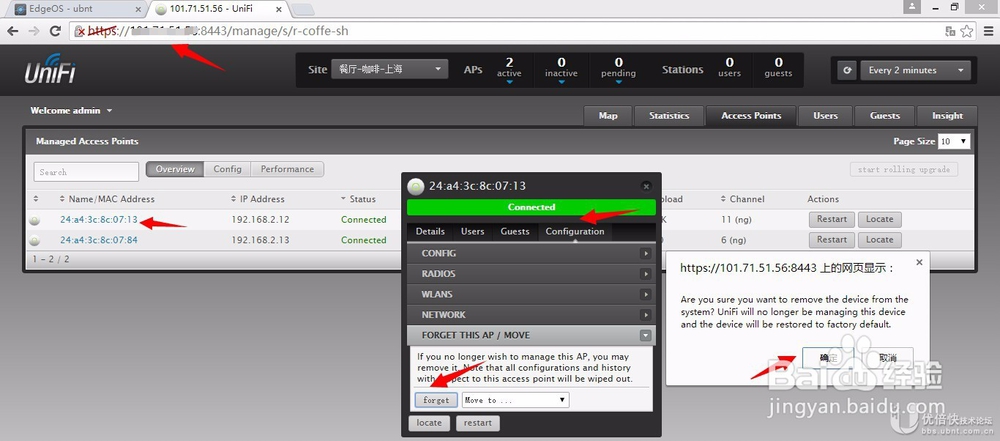This screenshot has width=1000, height=441.
Task: Select the Performance view
Action: tap(287, 169)
